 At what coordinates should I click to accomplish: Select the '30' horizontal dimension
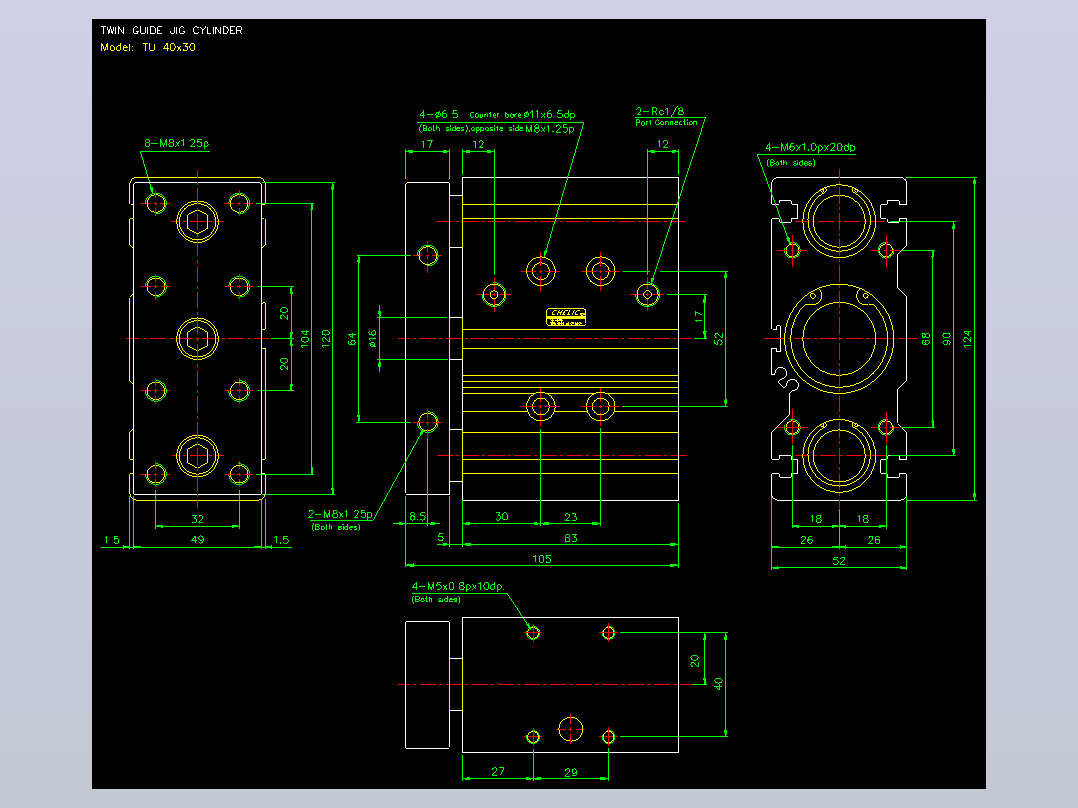tap(502, 516)
